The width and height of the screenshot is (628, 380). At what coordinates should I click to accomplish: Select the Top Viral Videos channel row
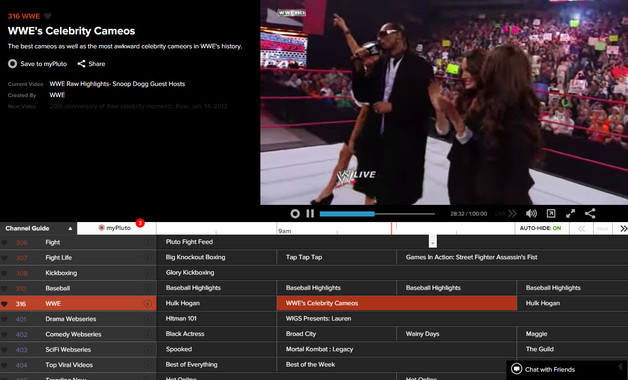78,365
